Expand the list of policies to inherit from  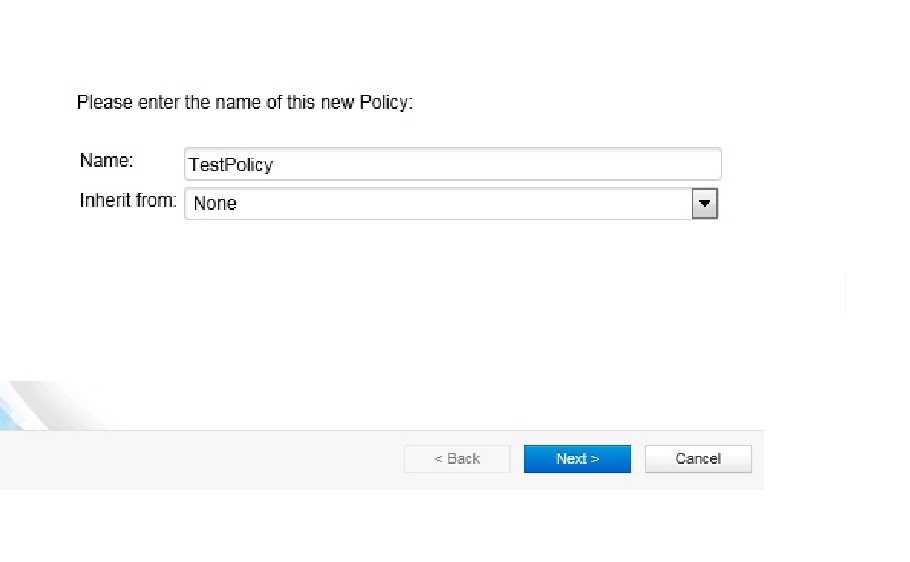(705, 204)
